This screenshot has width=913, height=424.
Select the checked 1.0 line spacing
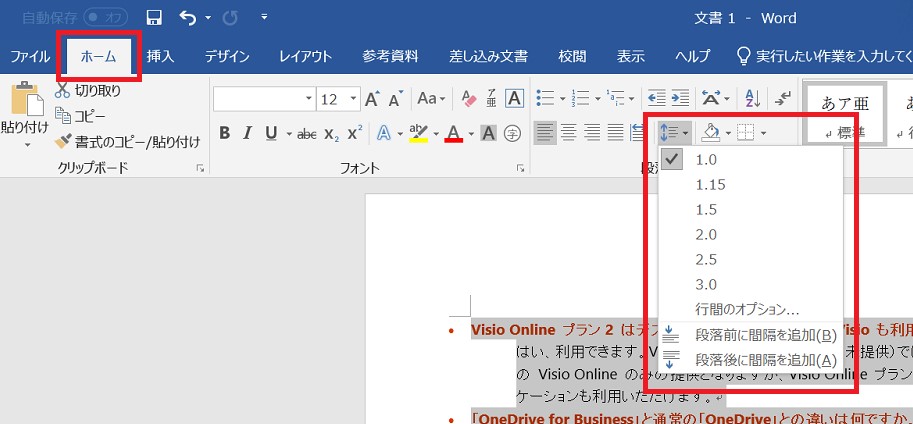(x=706, y=160)
